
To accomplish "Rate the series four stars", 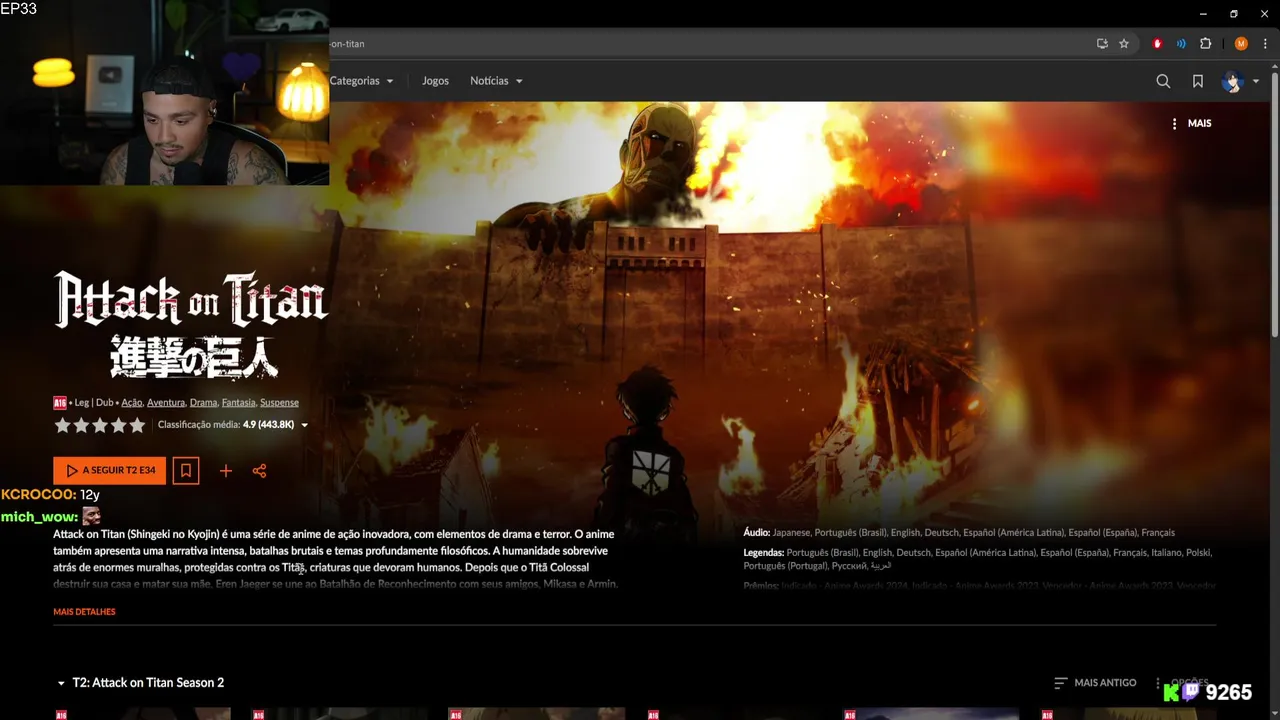I will [x=118, y=425].
